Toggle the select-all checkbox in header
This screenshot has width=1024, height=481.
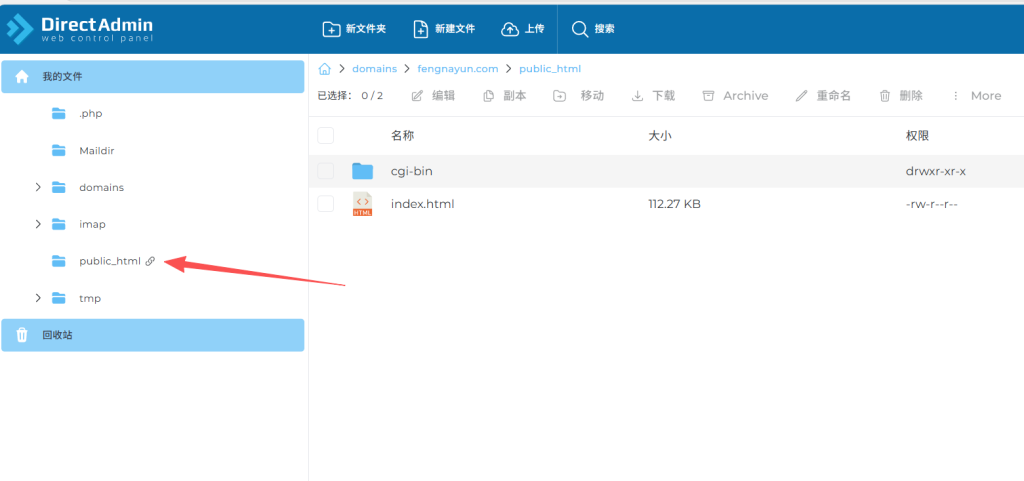coord(325,135)
